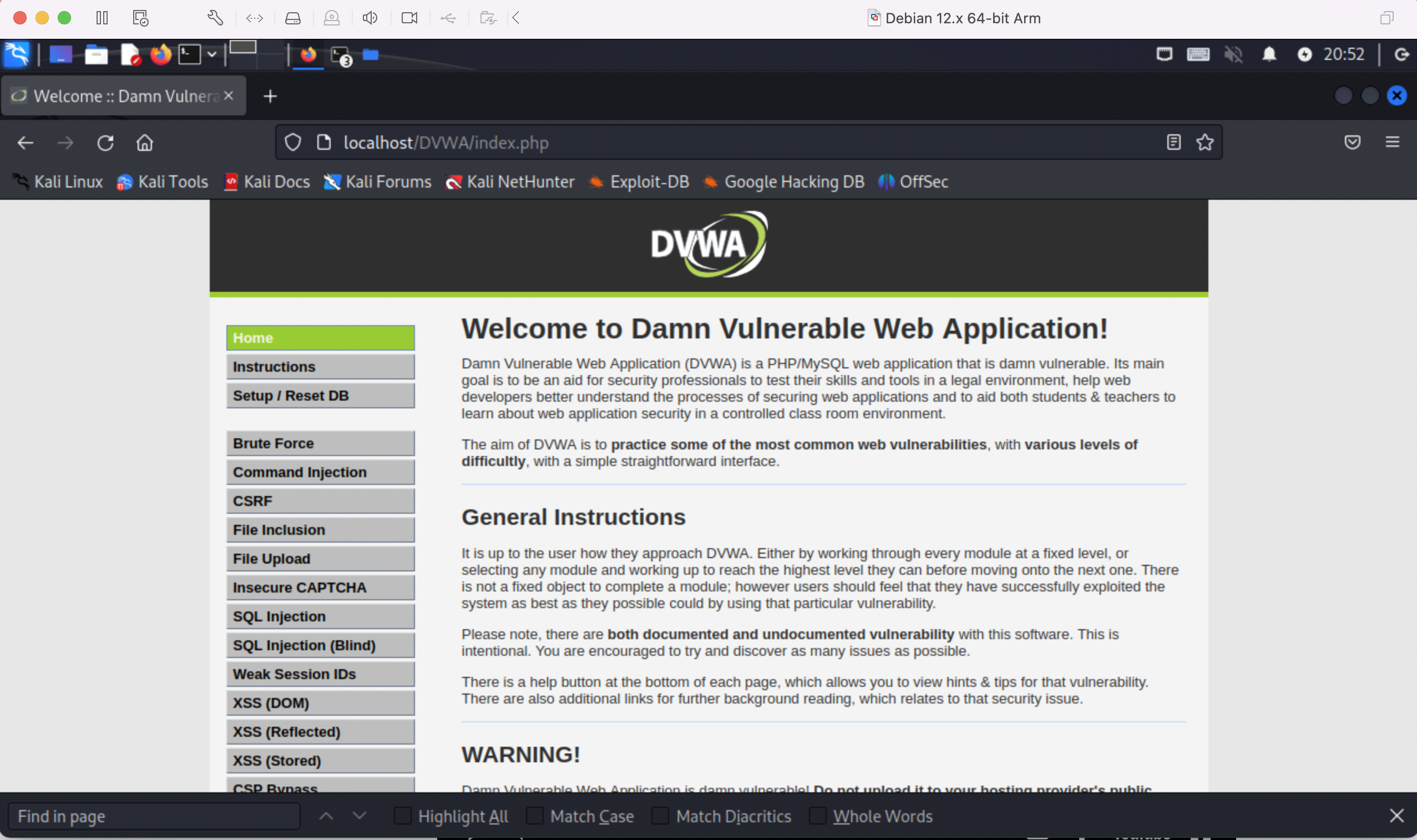Open Firefox hamburger application menu
1417x840 pixels.
pyautogui.click(x=1392, y=142)
